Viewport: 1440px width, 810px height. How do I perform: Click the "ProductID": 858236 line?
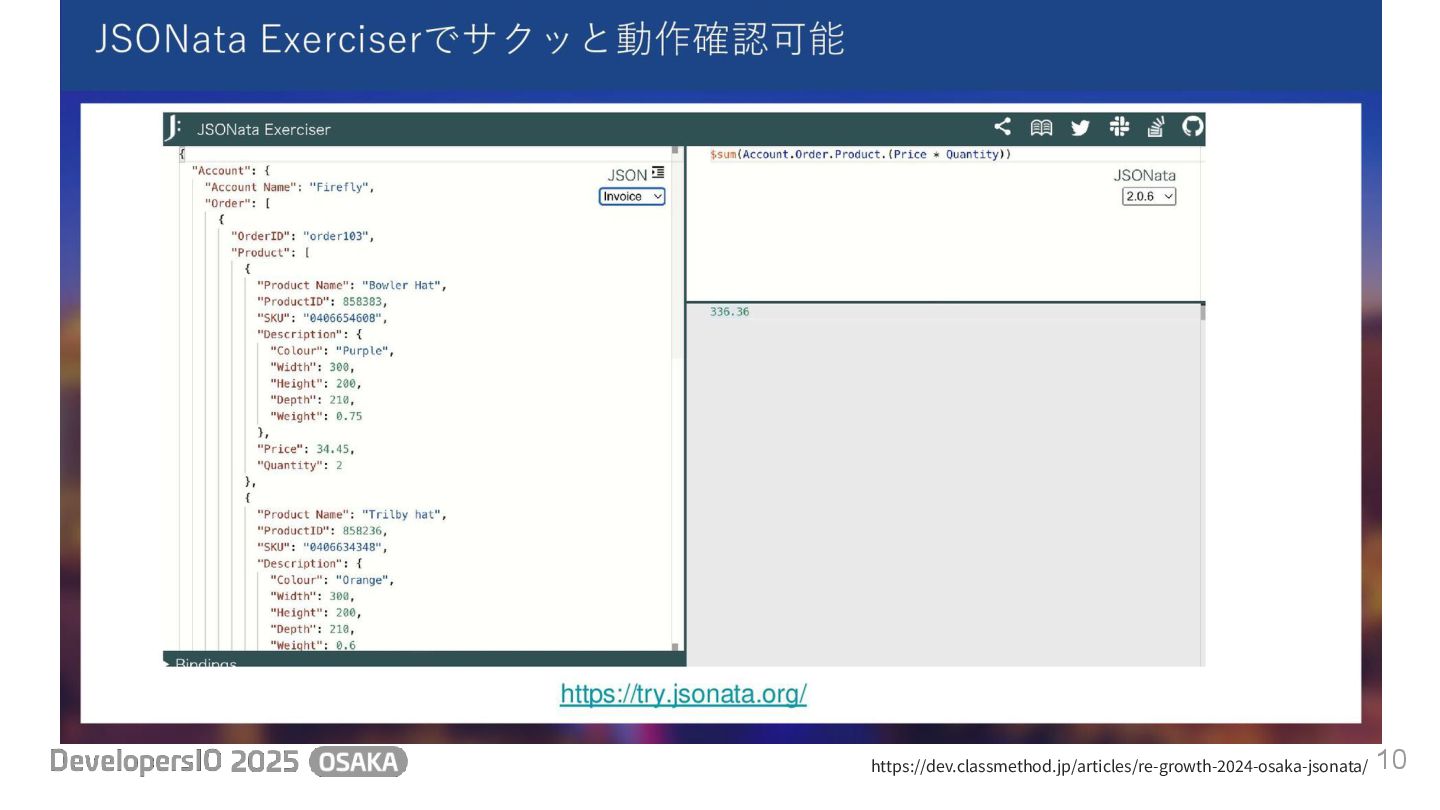[322, 530]
